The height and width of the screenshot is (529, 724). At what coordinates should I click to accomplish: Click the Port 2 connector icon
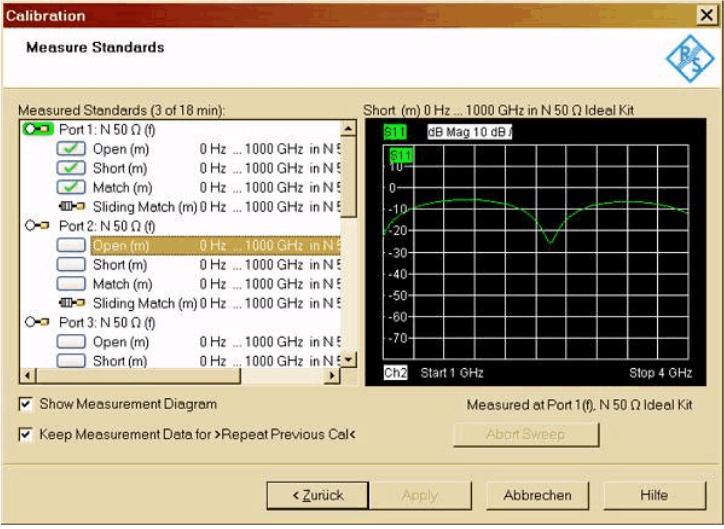coord(38,226)
